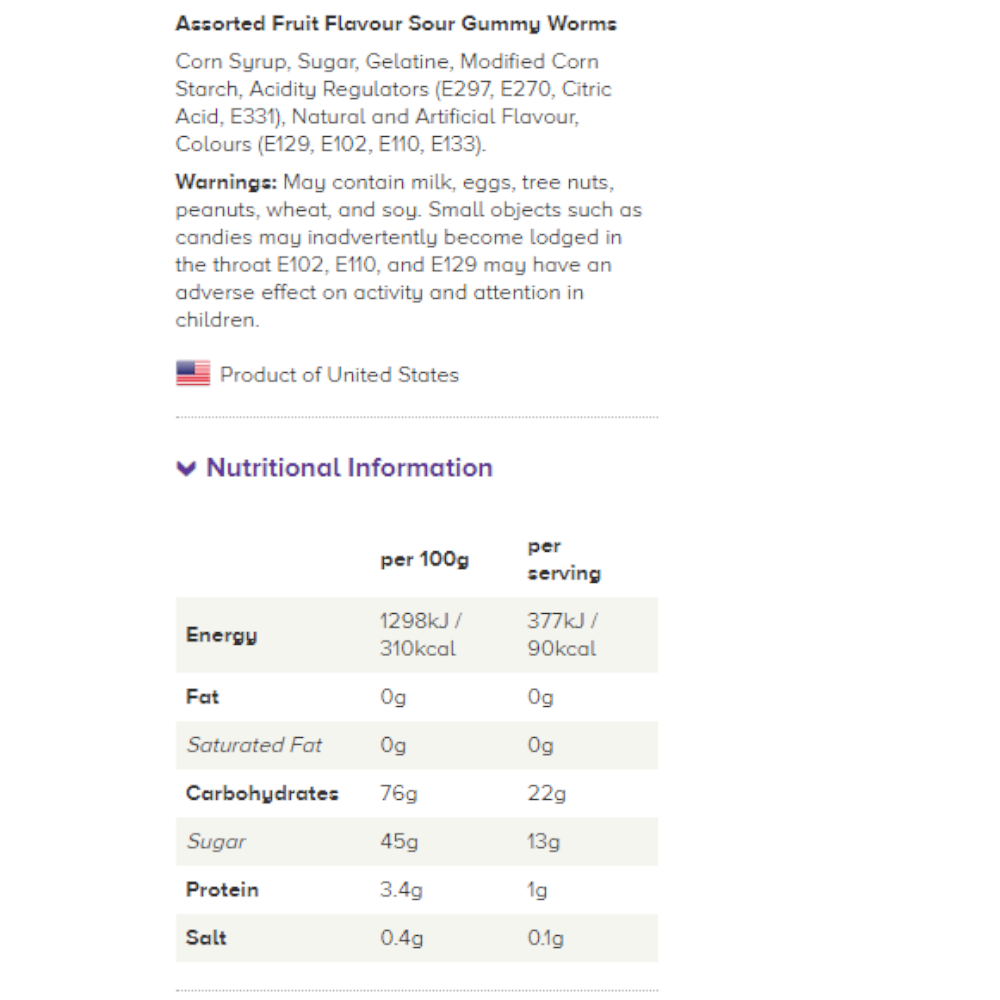Click the United States flag icon
1000x1000 pixels.
pyautogui.click(x=193, y=373)
